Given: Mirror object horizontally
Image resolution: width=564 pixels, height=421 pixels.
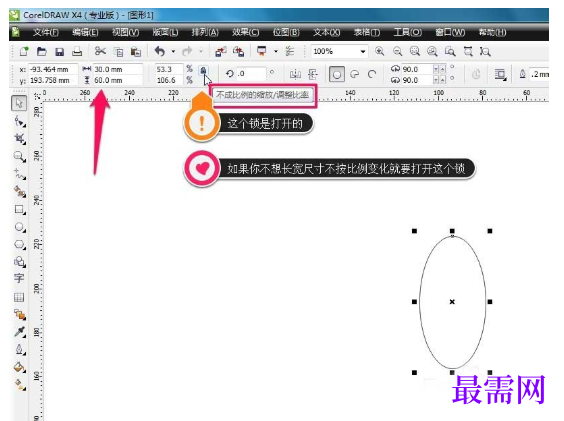Looking at the screenshot, I should pos(295,74).
